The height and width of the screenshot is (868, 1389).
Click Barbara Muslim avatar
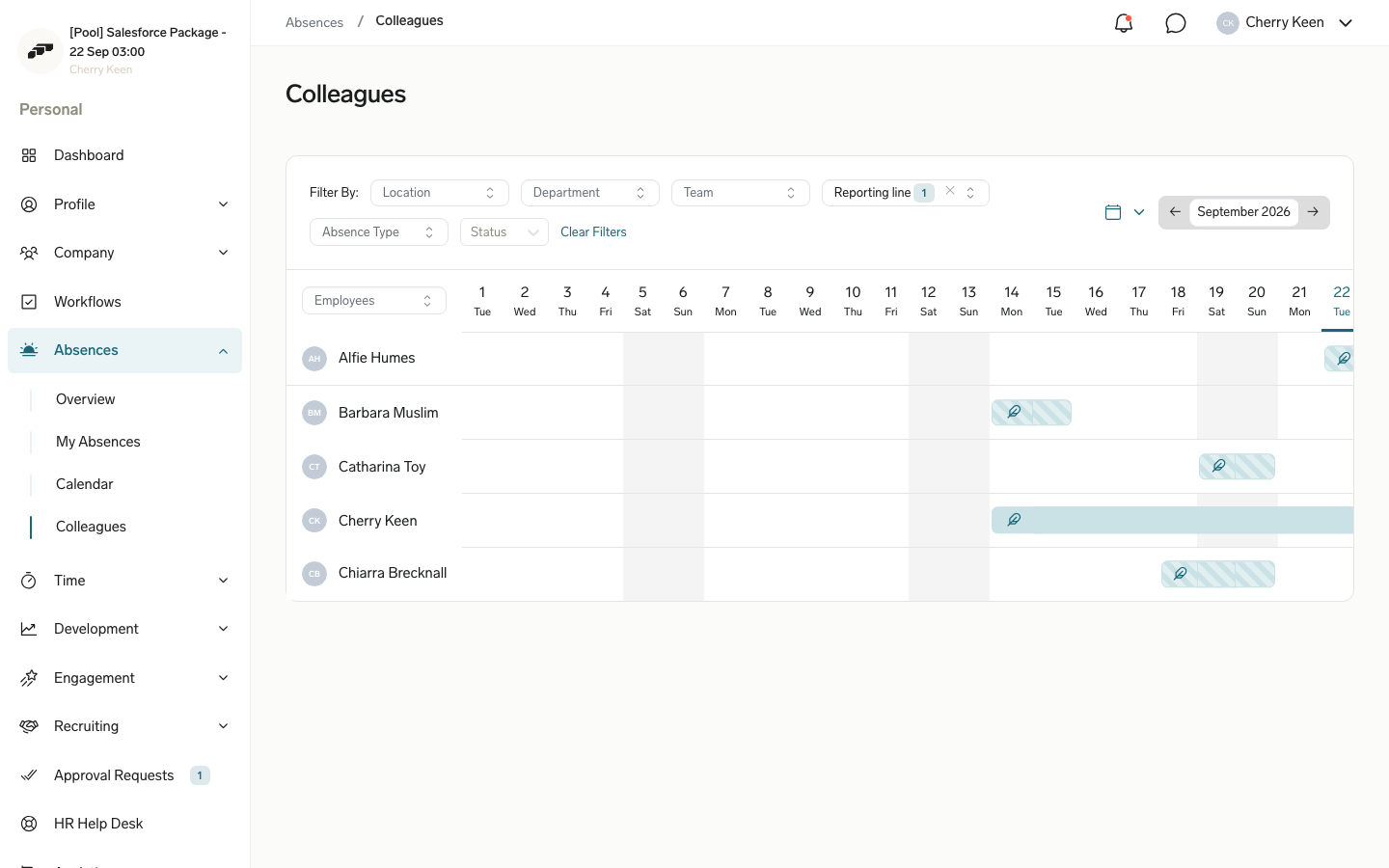click(314, 413)
